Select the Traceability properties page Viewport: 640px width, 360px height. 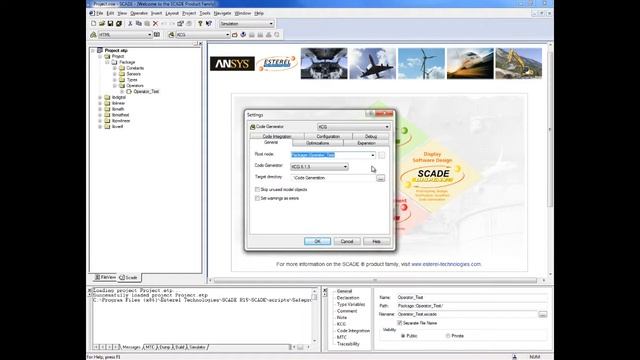point(348,344)
